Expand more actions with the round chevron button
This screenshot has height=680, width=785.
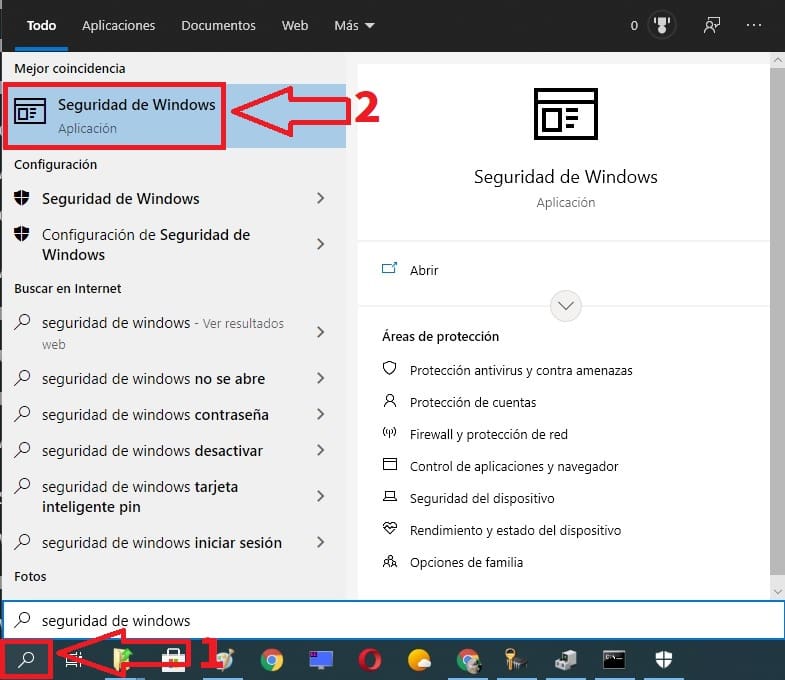coord(566,305)
